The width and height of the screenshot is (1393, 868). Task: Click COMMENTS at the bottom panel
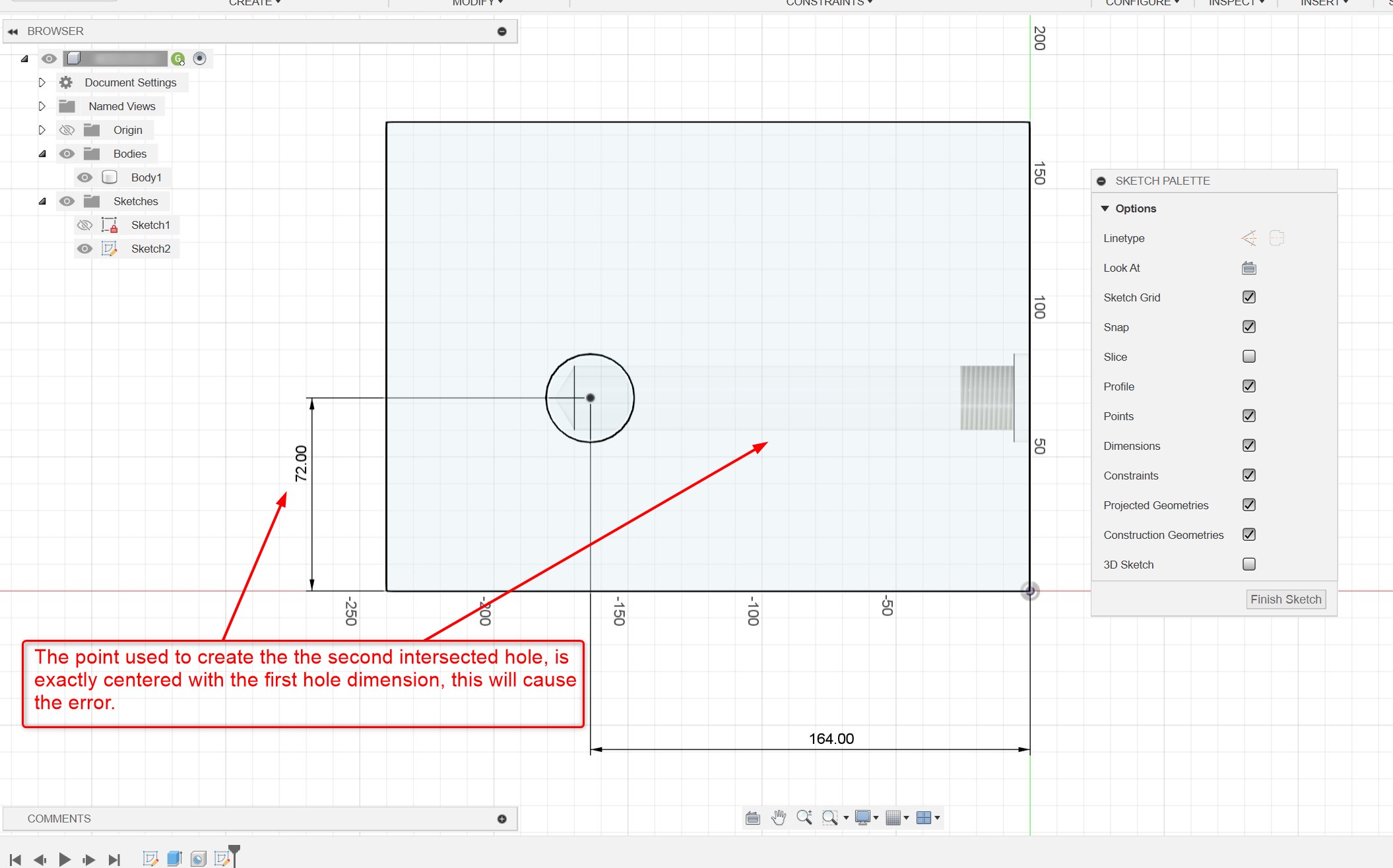point(59,818)
